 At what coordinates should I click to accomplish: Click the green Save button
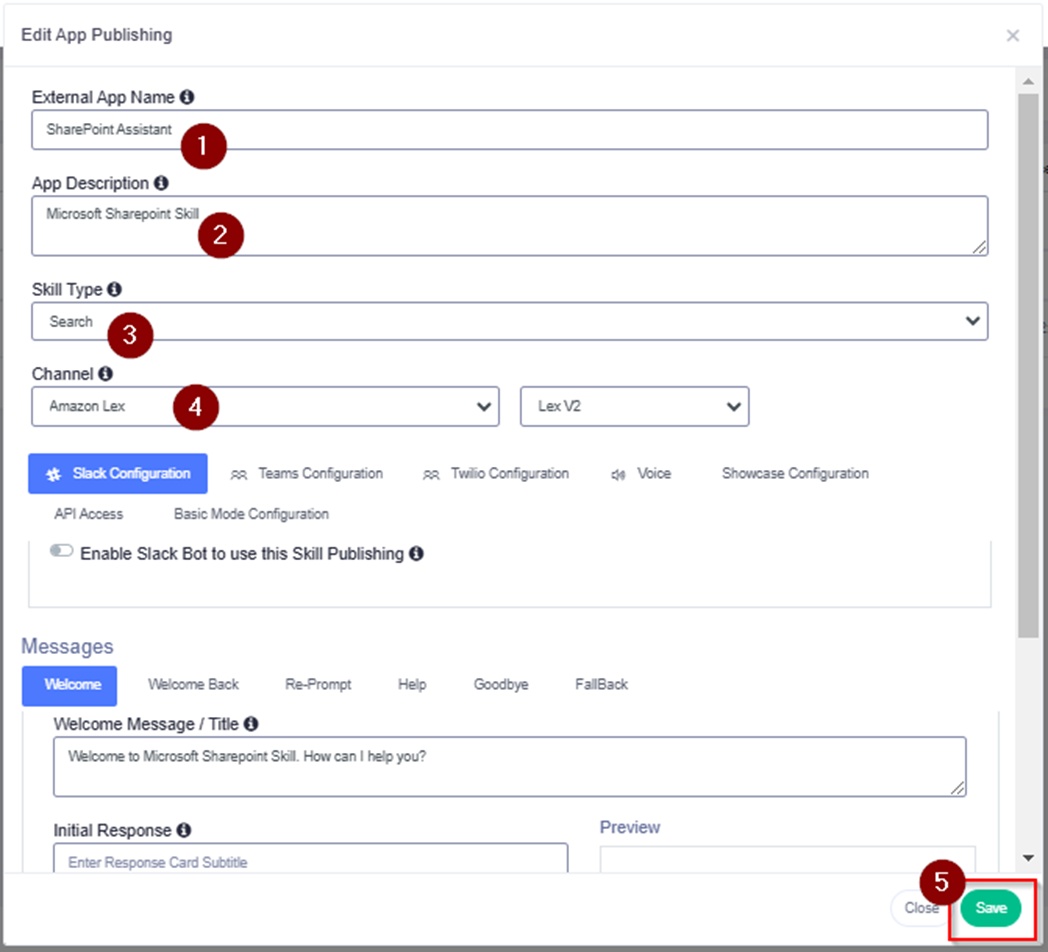991,908
